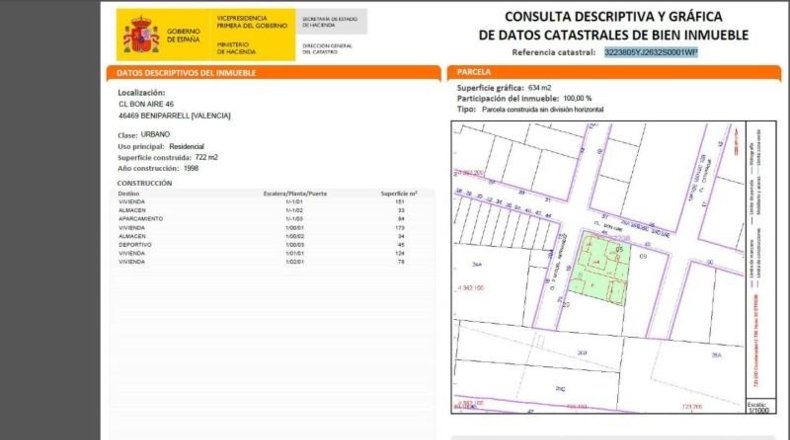Screen dimensions: 790x440
Task: Click the location code 1/00/03
Action: point(295,245)
